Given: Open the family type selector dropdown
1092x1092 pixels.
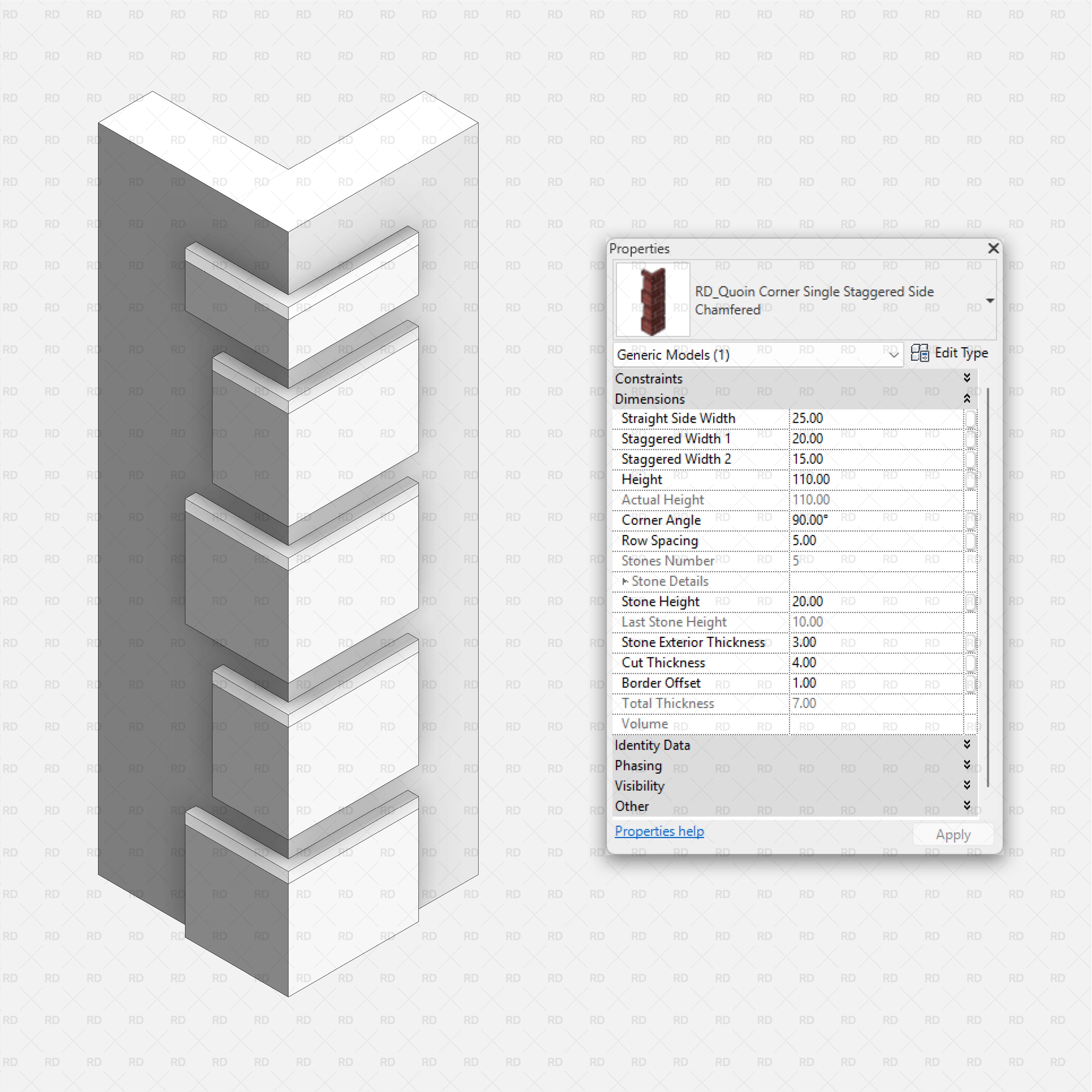Looking at the screenshot, I should coord(990,301).
